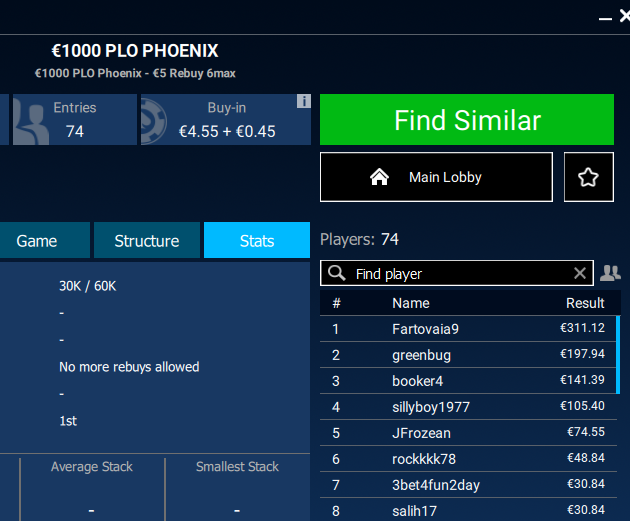630x521 pixels.
Task: Click the €197.94 result value
Action: click(x=582, y=353)
